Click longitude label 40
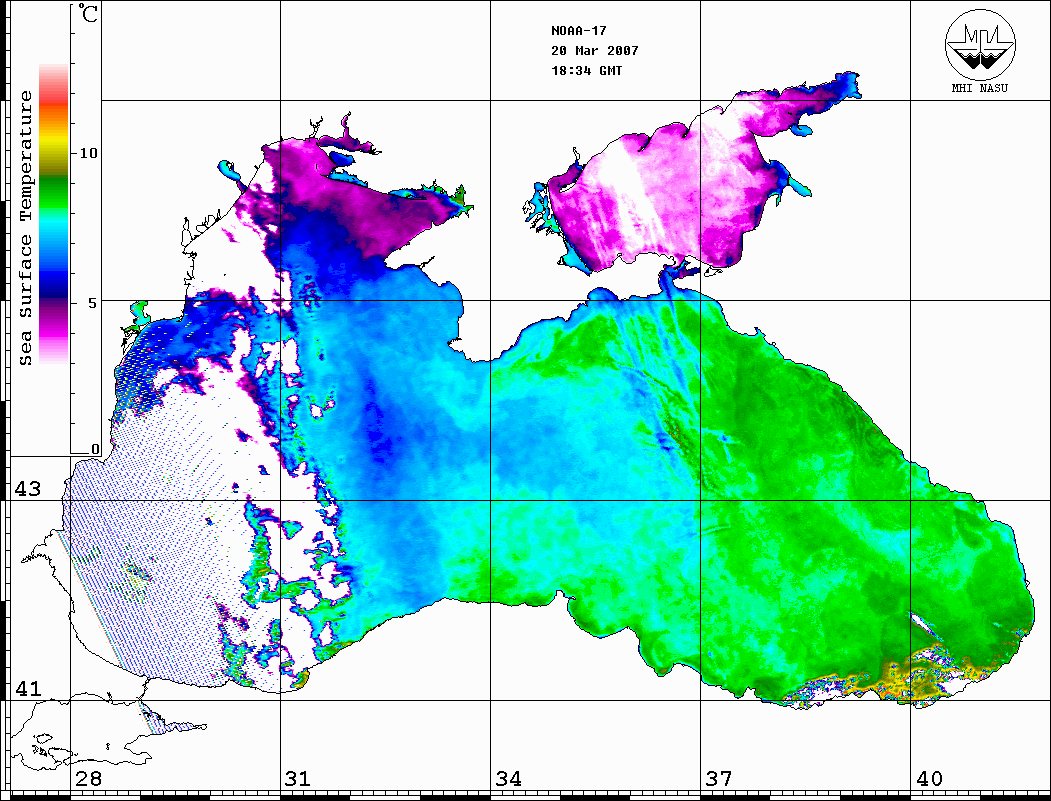Screen dimensions: 1051x801 click(928, 779)
